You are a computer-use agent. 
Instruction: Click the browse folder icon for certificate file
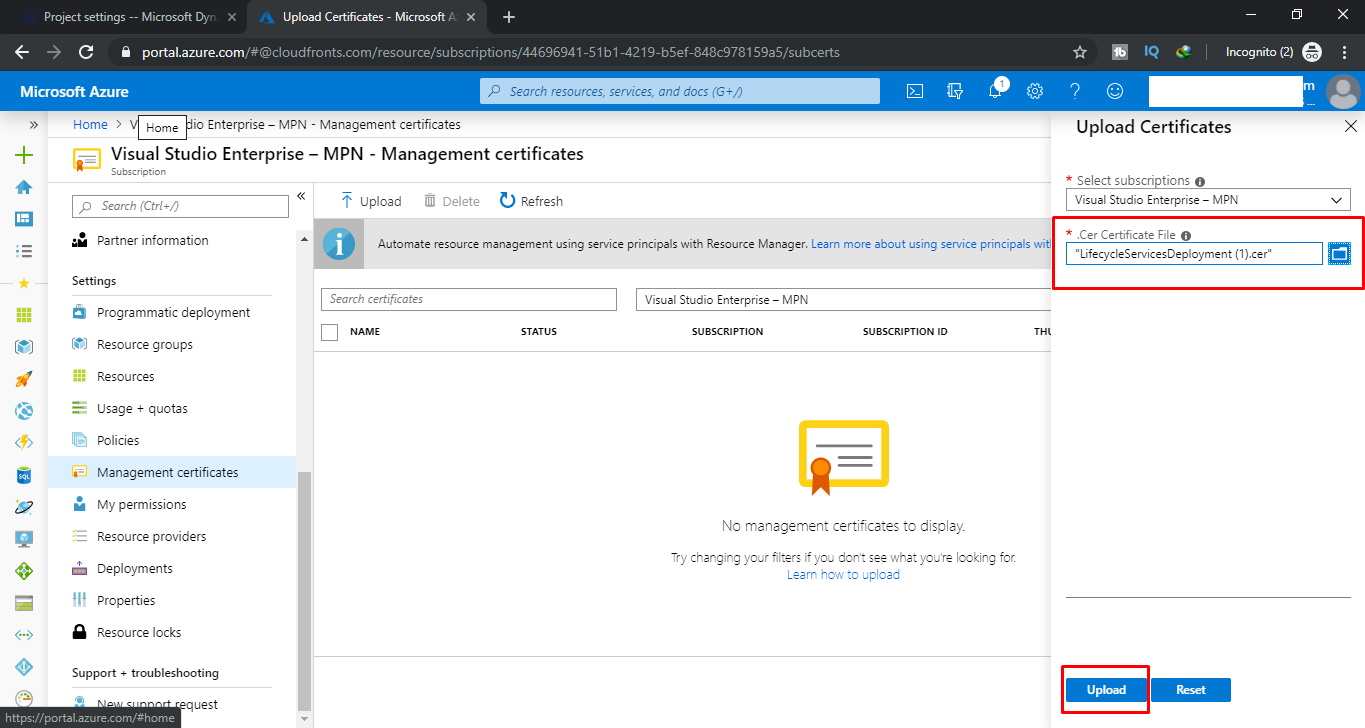pos(1339,254)
